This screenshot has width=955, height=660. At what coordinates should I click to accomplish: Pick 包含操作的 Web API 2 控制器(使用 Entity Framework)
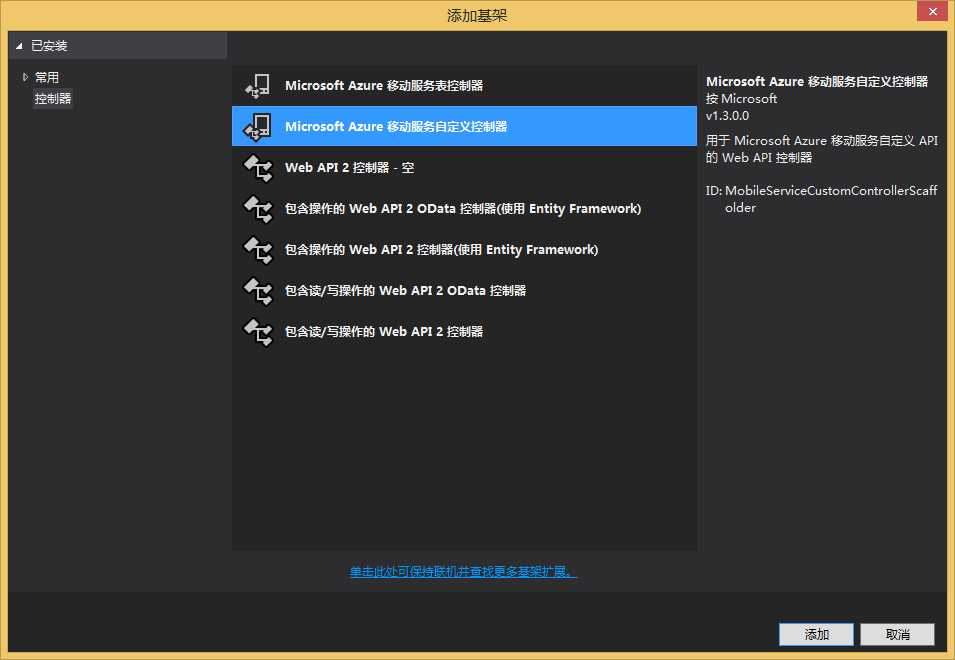pyautogui.click(x=464, y=250)
